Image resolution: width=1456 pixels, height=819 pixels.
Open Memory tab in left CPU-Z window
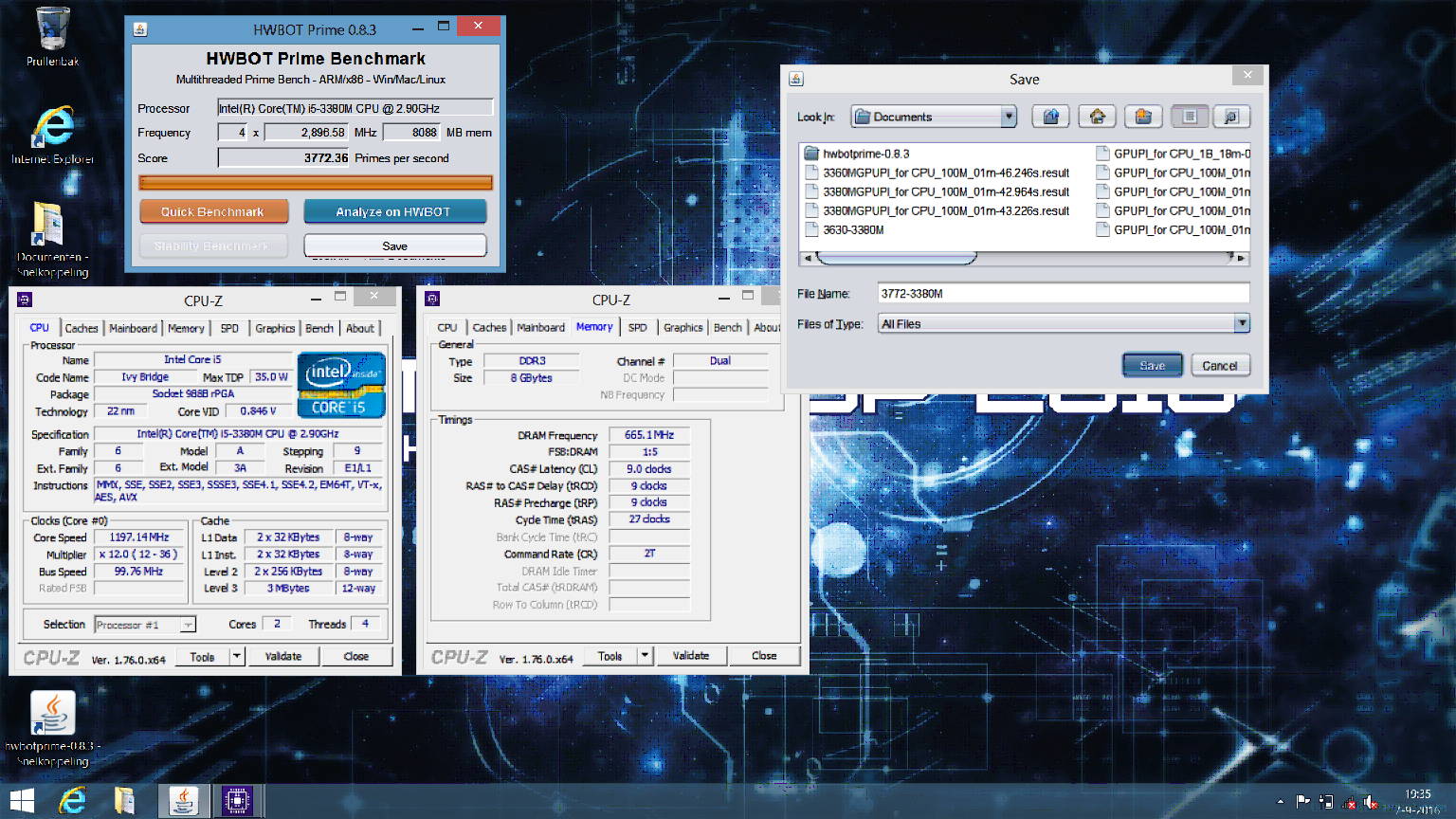click(x=186, y=328)
